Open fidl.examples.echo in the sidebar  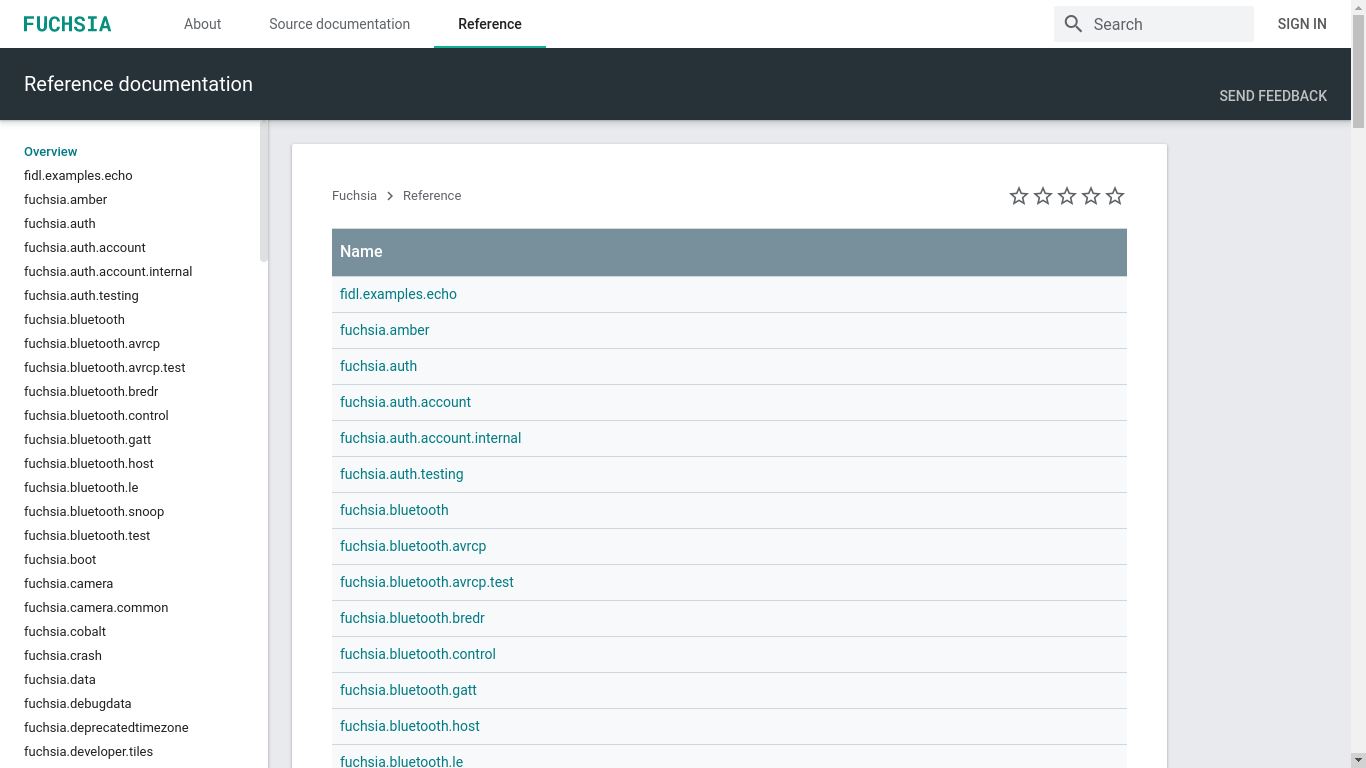pyautogui.click(x=78, y=176)
